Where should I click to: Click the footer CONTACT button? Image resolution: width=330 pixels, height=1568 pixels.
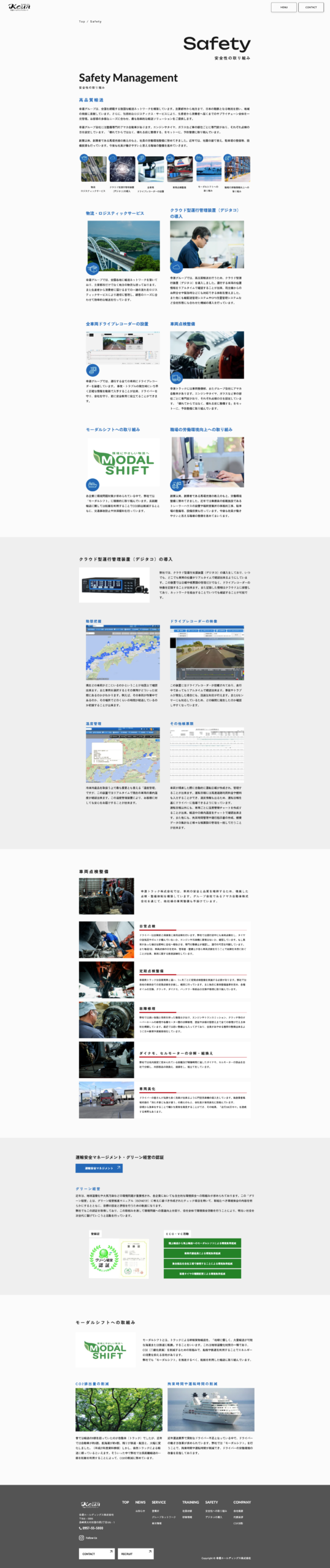(96, 1553)
